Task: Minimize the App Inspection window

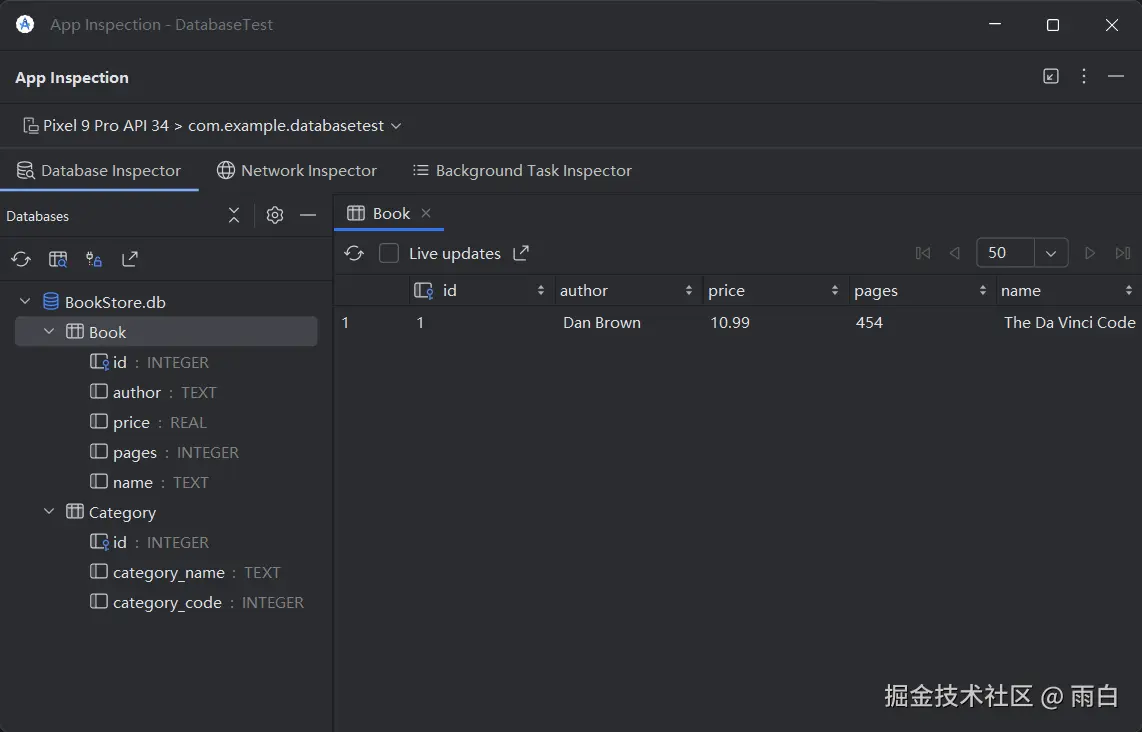Action: point(995,25)
